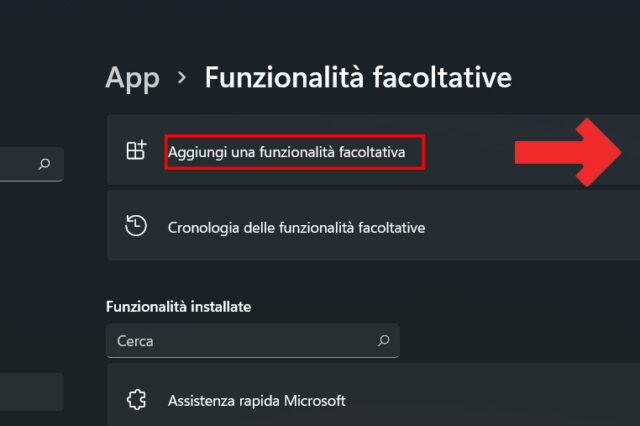The image size is (640, 426).
Task: Click the breadcrumb chevron after App
Action: coord(182,77)
